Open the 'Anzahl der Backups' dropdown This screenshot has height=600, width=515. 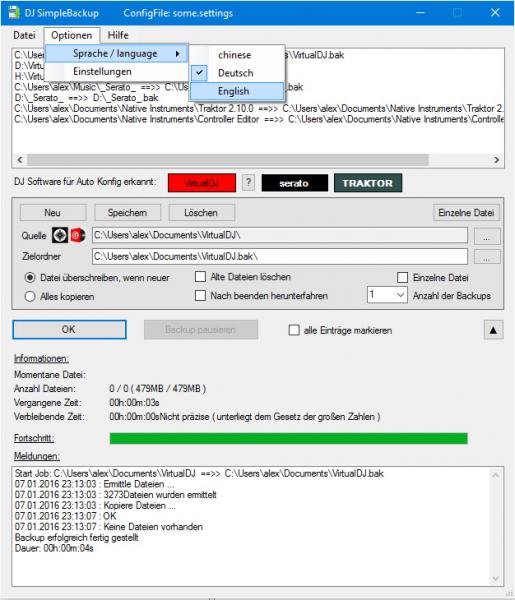[387, 295]
